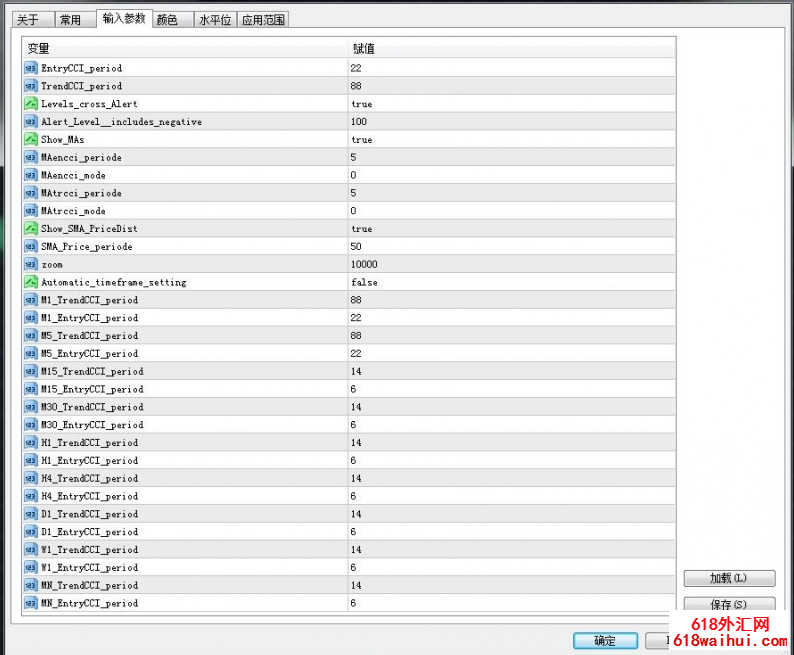Viewport: 794px width, 655px height.
Task: Toggle the Levels_cross_Alert true value
Action: coord(361,104)
